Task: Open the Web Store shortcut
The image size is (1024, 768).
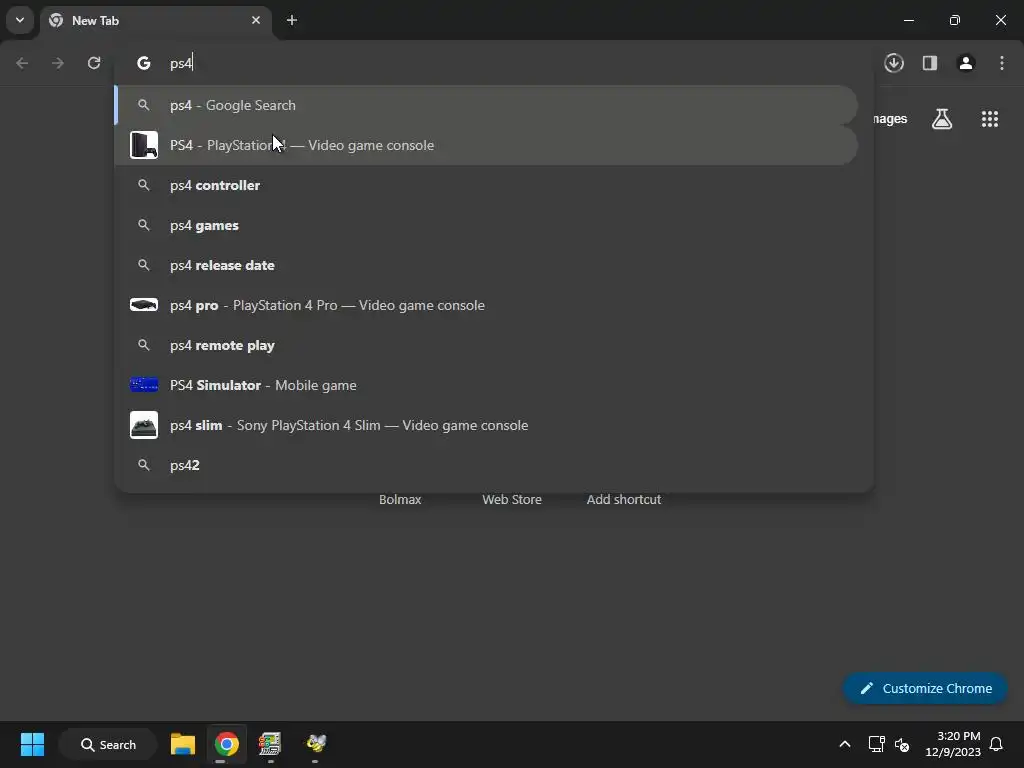Action: [512, 500]
